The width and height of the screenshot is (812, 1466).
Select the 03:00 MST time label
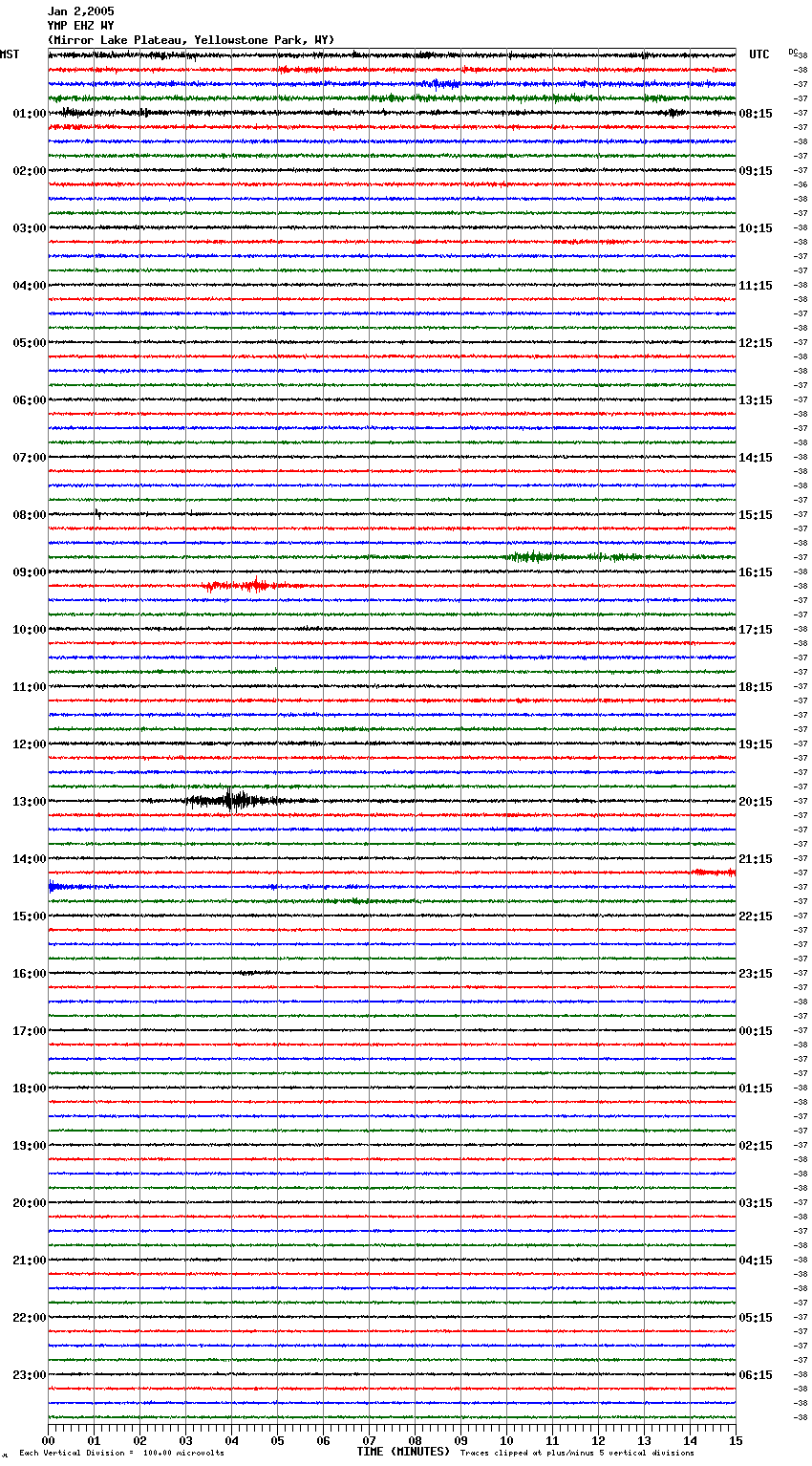[x=30, y=228]
